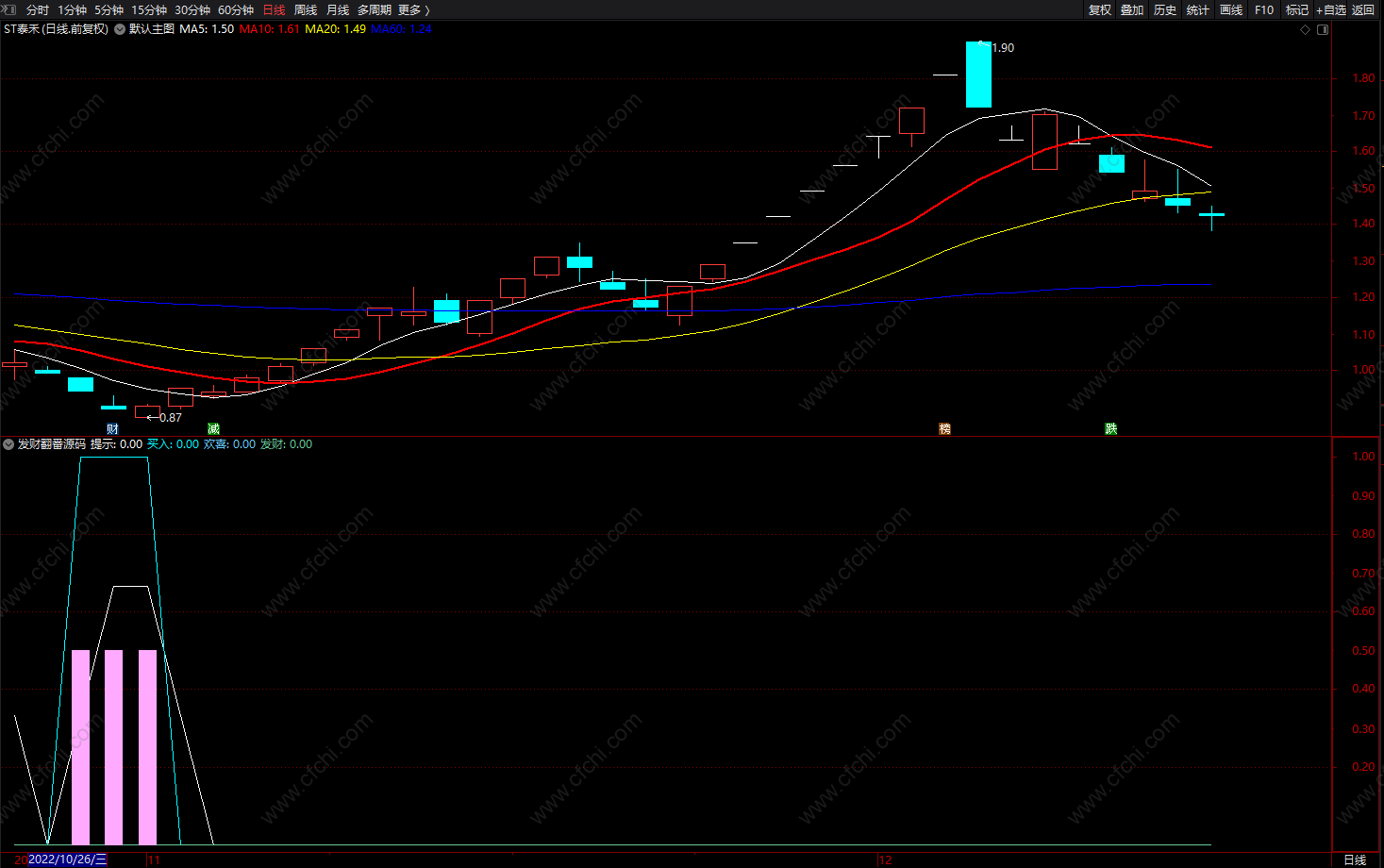Screen dimensions: 1384x868
Task: Click the 标记 mark button
Action: (1297, 10)
